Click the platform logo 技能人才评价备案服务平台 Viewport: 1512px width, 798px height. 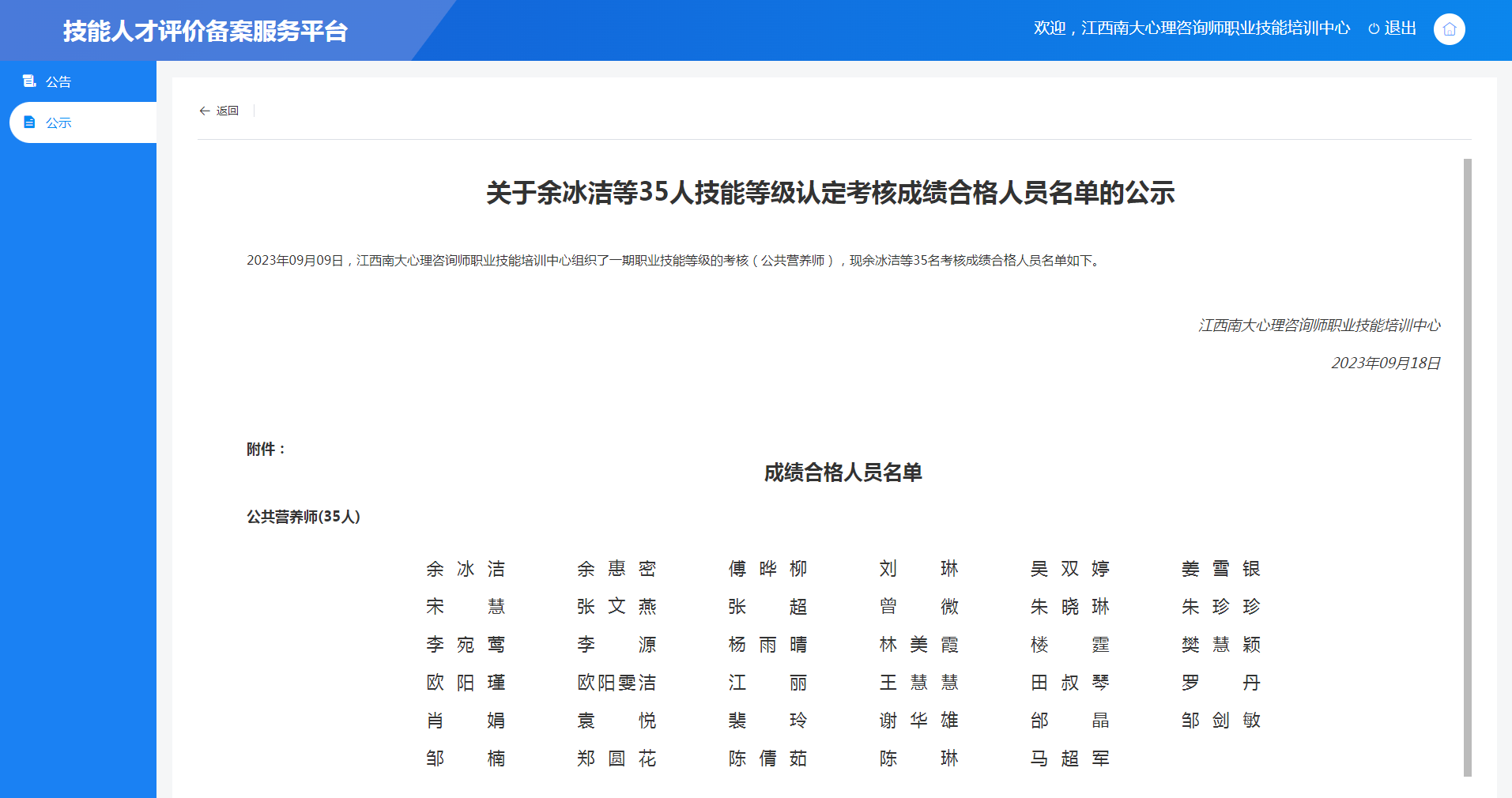point(206,32)
